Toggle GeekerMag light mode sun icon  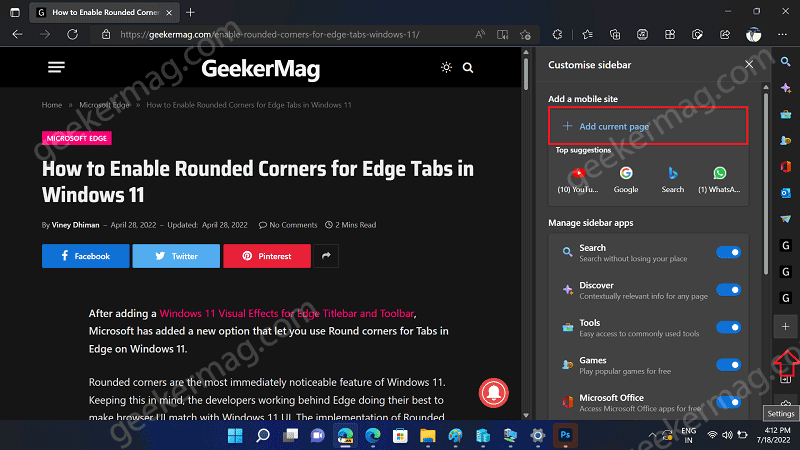446,67
